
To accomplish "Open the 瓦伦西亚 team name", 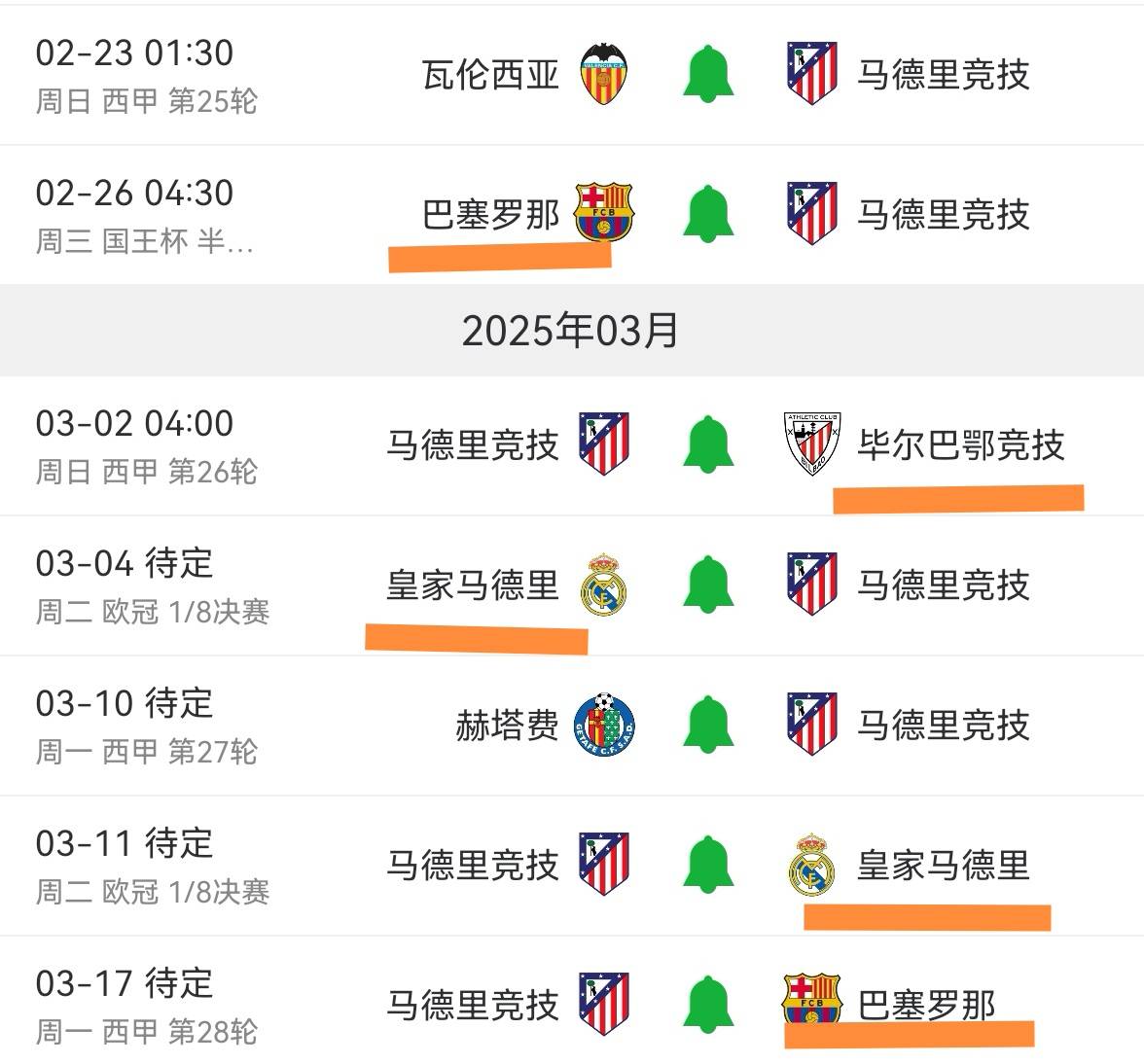I will point(491,74).
